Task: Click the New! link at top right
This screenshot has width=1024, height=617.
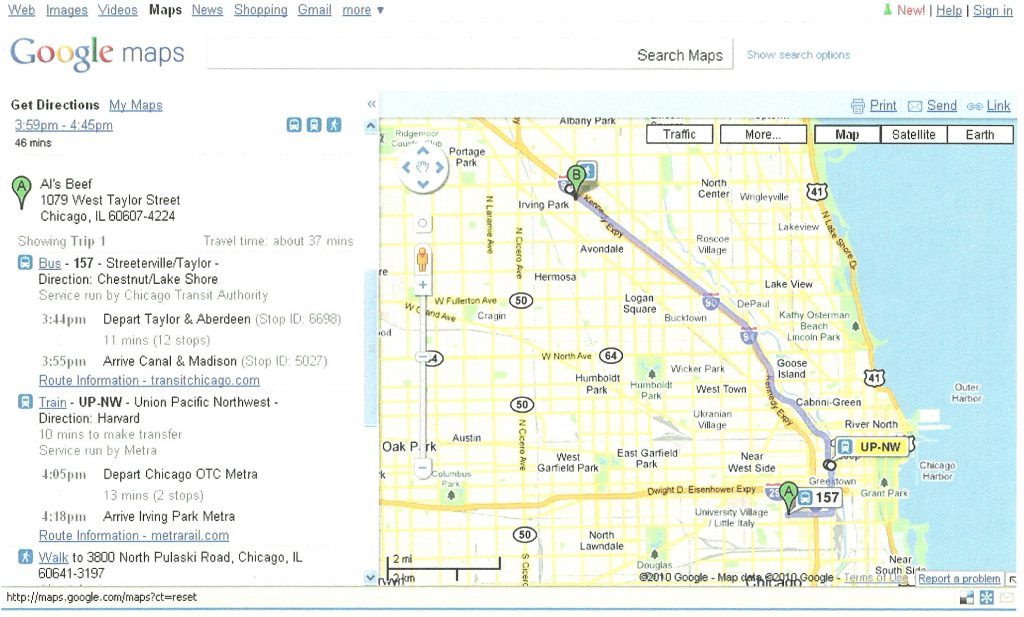Action: (x=910, y=10)
